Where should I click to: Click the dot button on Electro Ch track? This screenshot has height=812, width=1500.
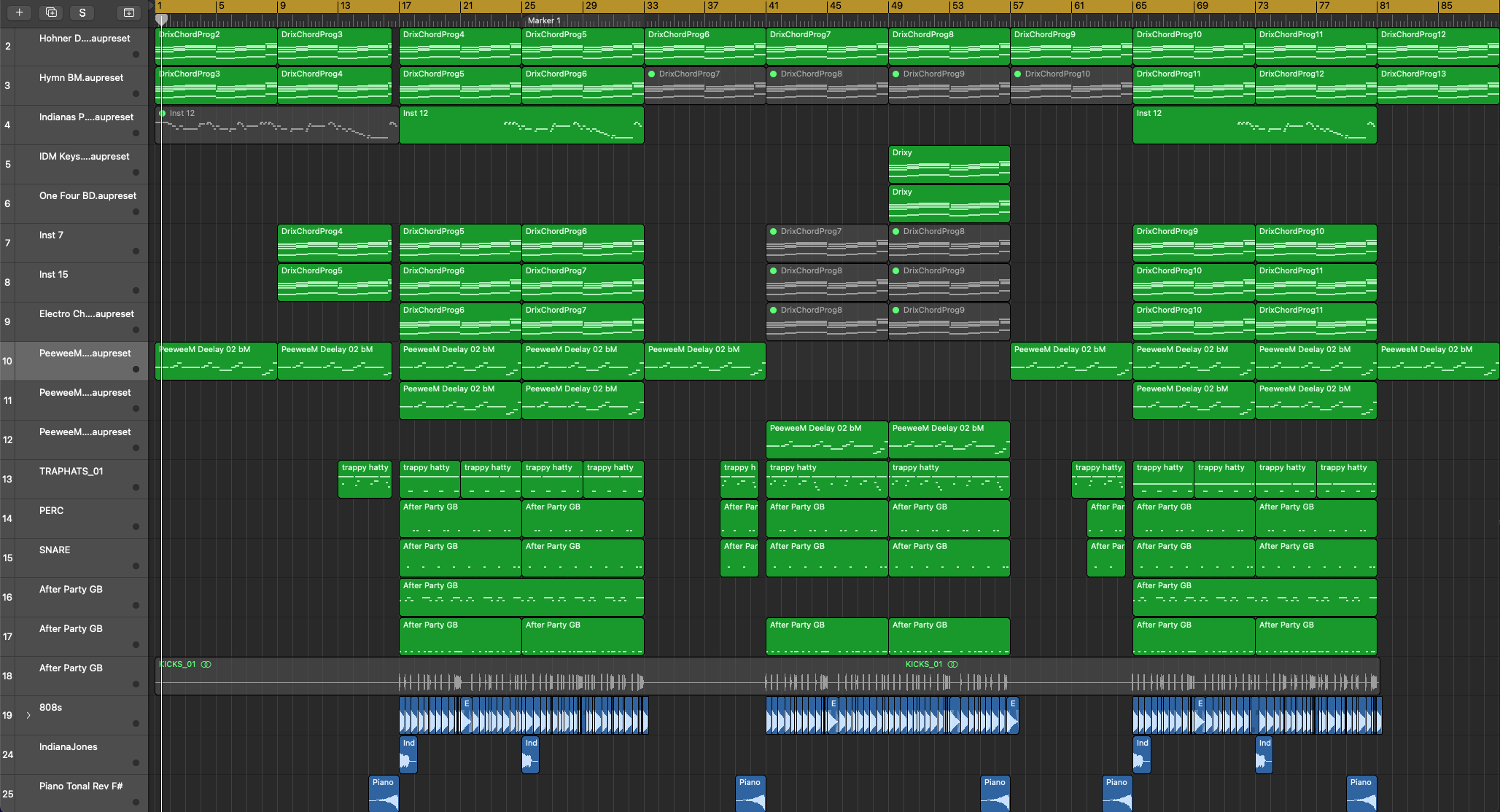(136, 330)
